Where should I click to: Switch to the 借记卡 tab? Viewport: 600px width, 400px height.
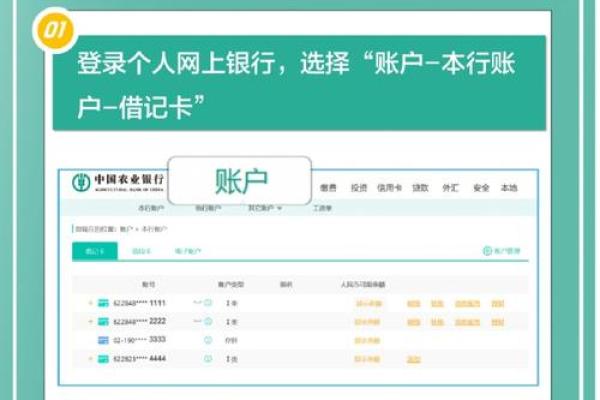click(95, 251)
